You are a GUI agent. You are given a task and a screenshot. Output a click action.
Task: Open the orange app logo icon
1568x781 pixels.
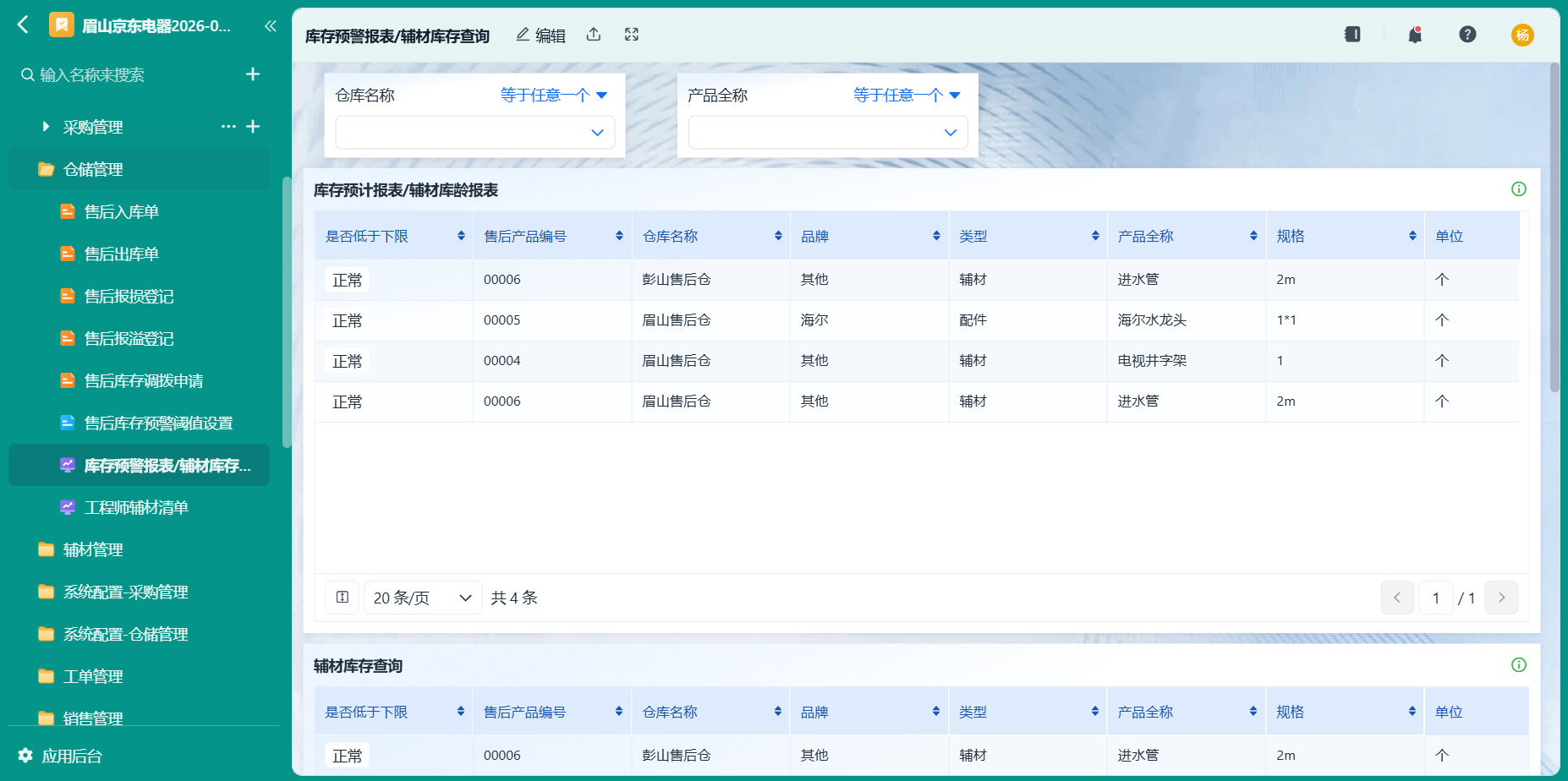(x=61, y=25)
